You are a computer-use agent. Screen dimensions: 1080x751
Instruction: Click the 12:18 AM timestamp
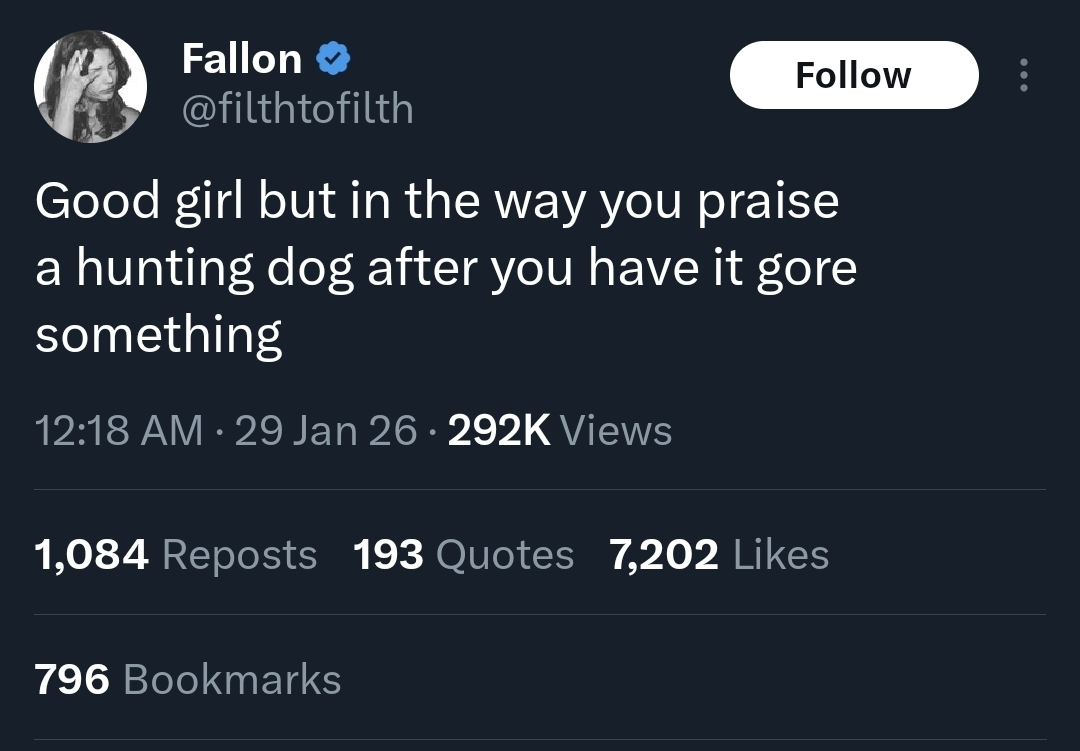click(x=119, y=430)
